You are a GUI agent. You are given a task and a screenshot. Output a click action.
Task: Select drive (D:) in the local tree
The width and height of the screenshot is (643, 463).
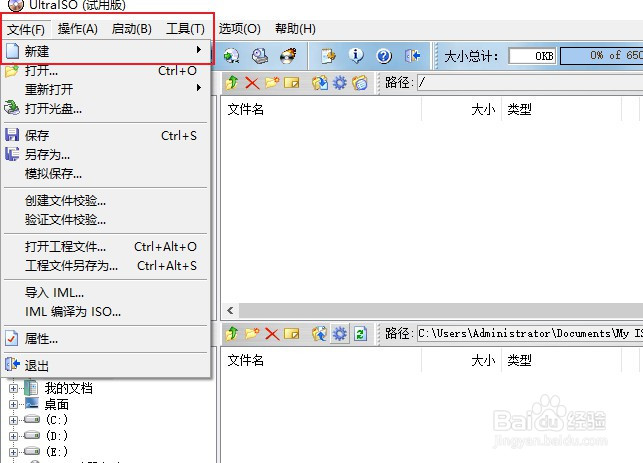[57, 436]
